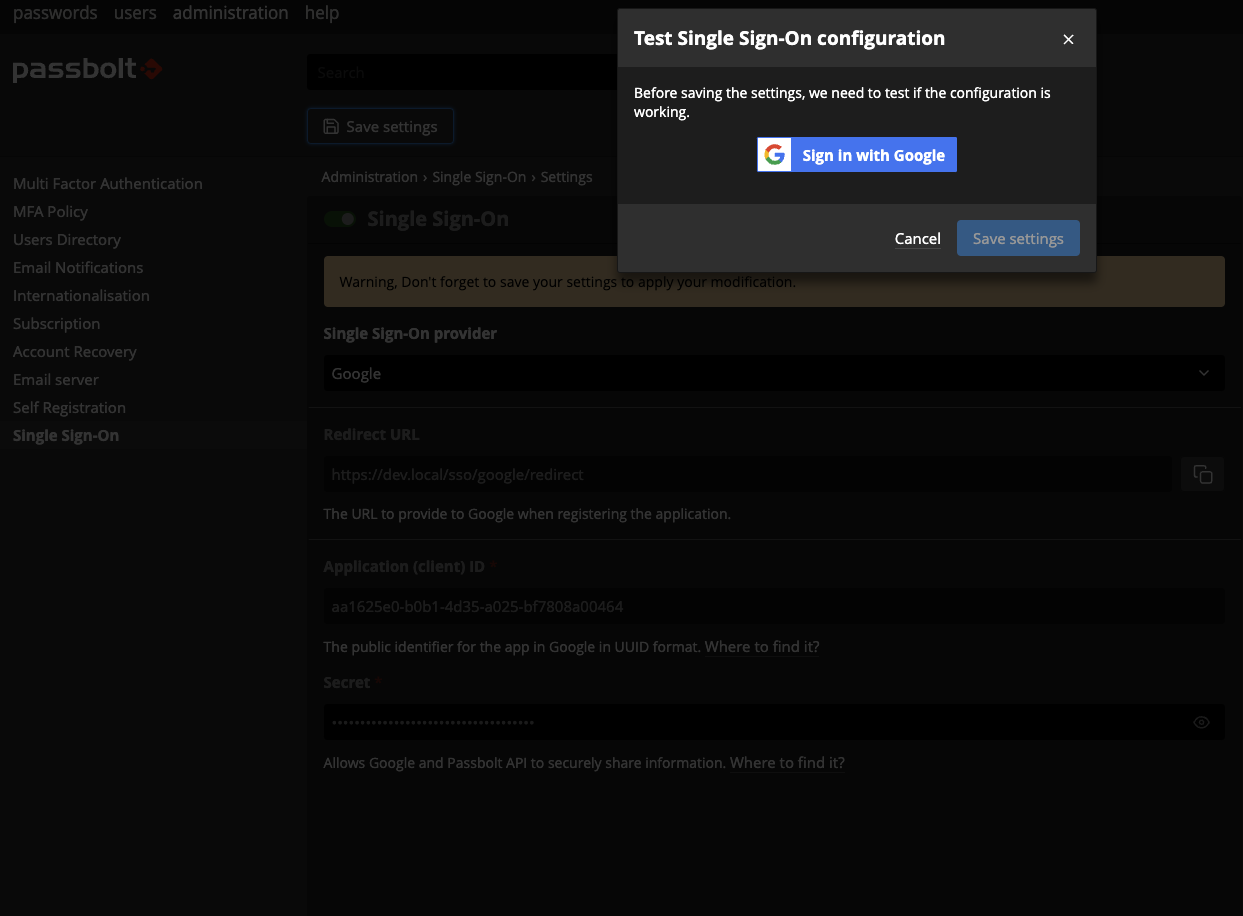Click the provider dropdown chevron arrow
Image resolution: width=1243 pixels, height=916 pixels.
[x=1204, y=373]
